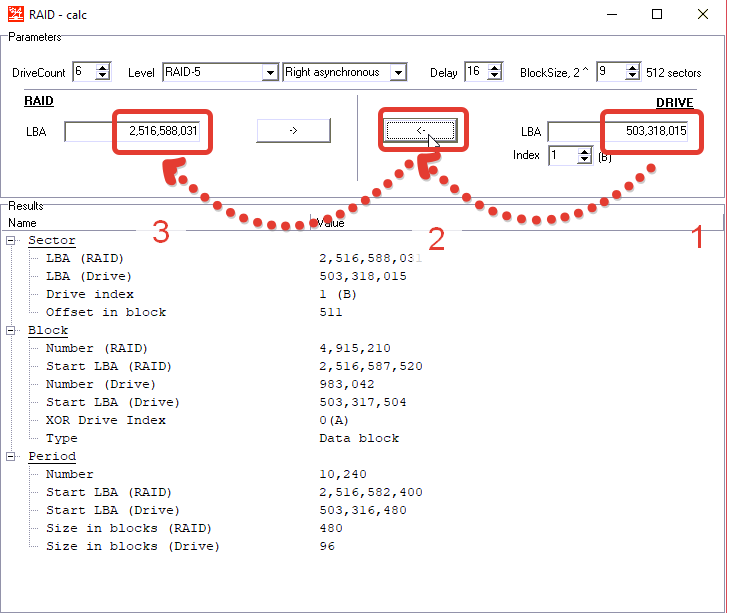Click the Delay spinner arrows
This screenshot has height=613, width=733.
498,72
